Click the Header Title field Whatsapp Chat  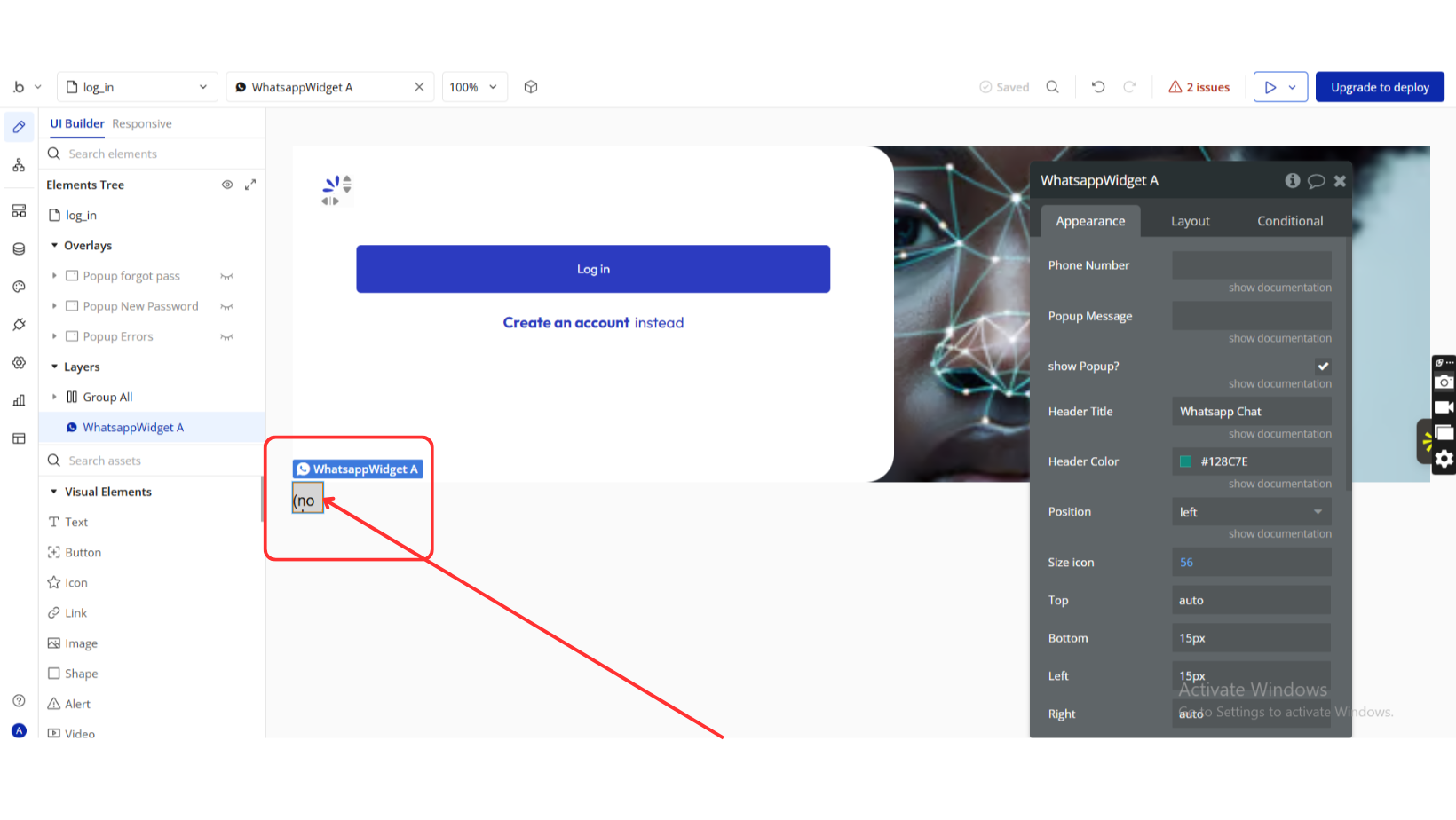(1251, 412)
